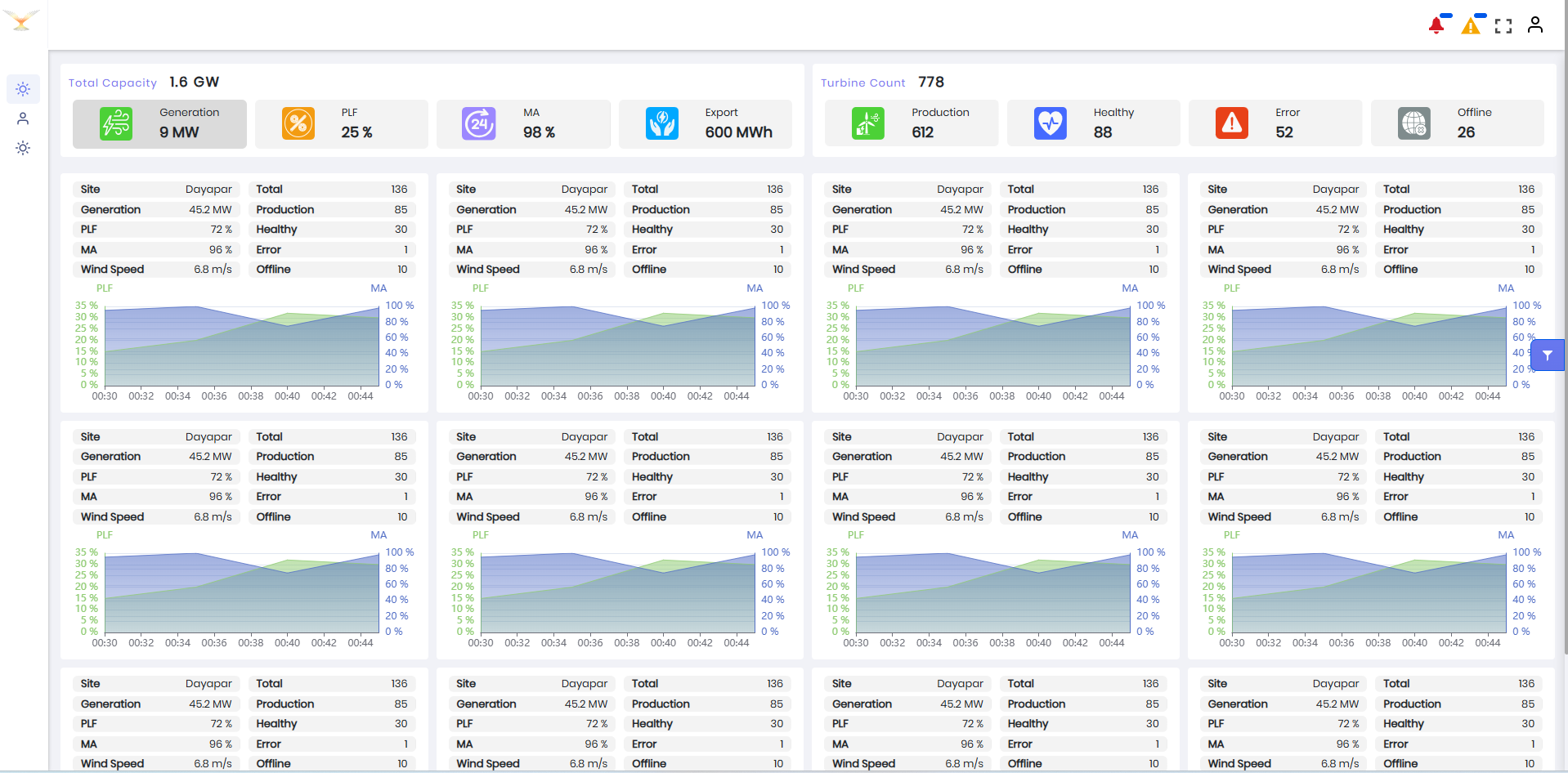The height and width of the screenshot is (773, 1568).
Task: Select the highlighted sun icon in sidebar
Action: [23, 89]
